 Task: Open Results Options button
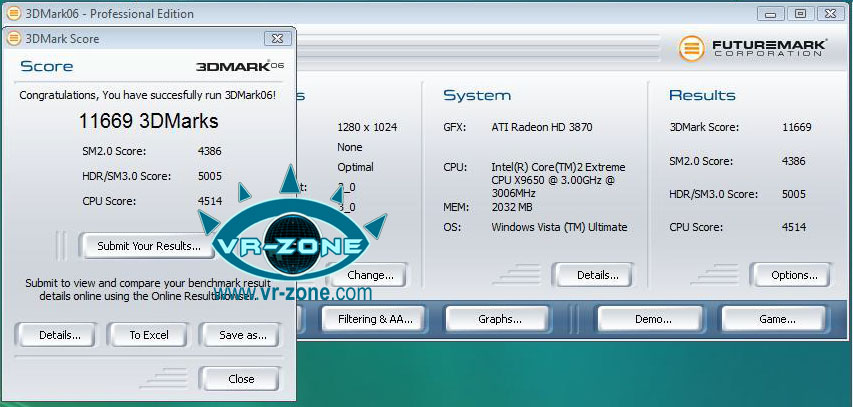[794, 275]
